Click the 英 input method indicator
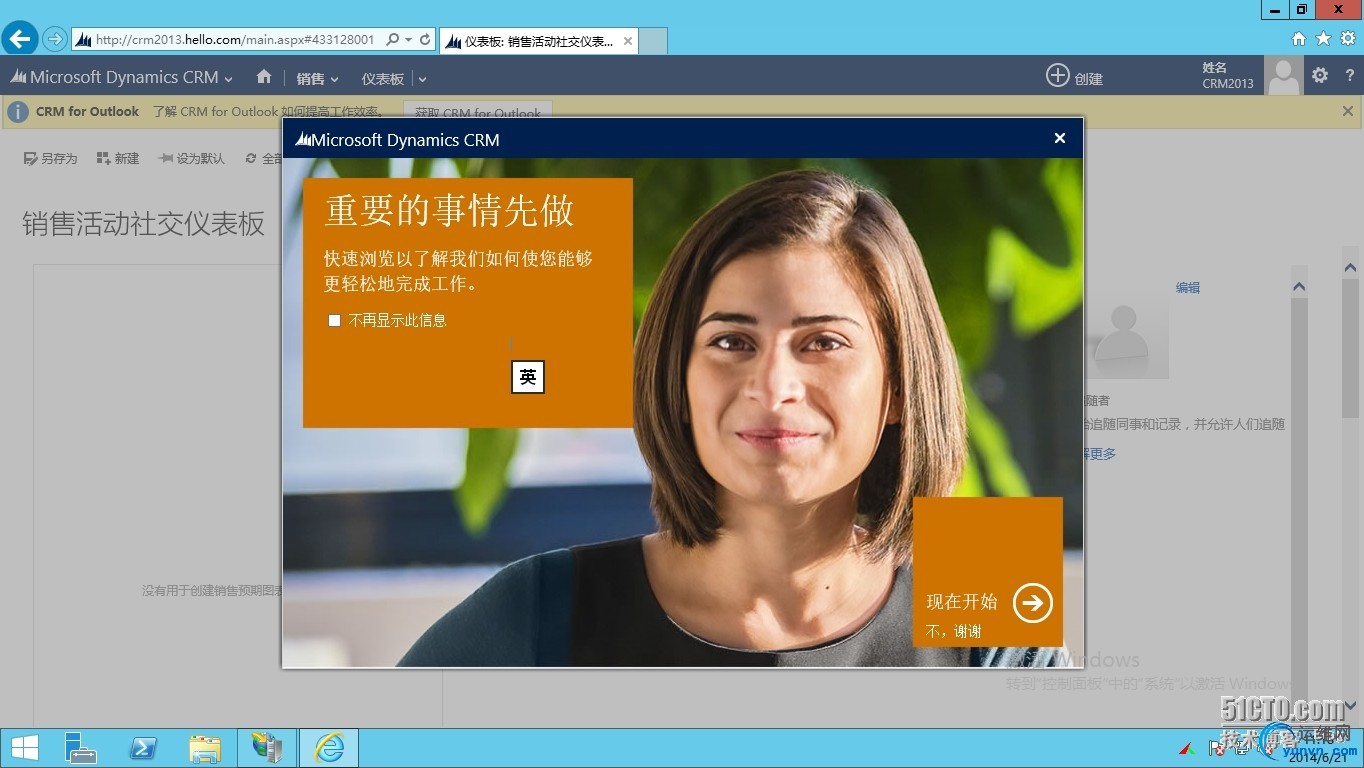 [x=528, y=377]
